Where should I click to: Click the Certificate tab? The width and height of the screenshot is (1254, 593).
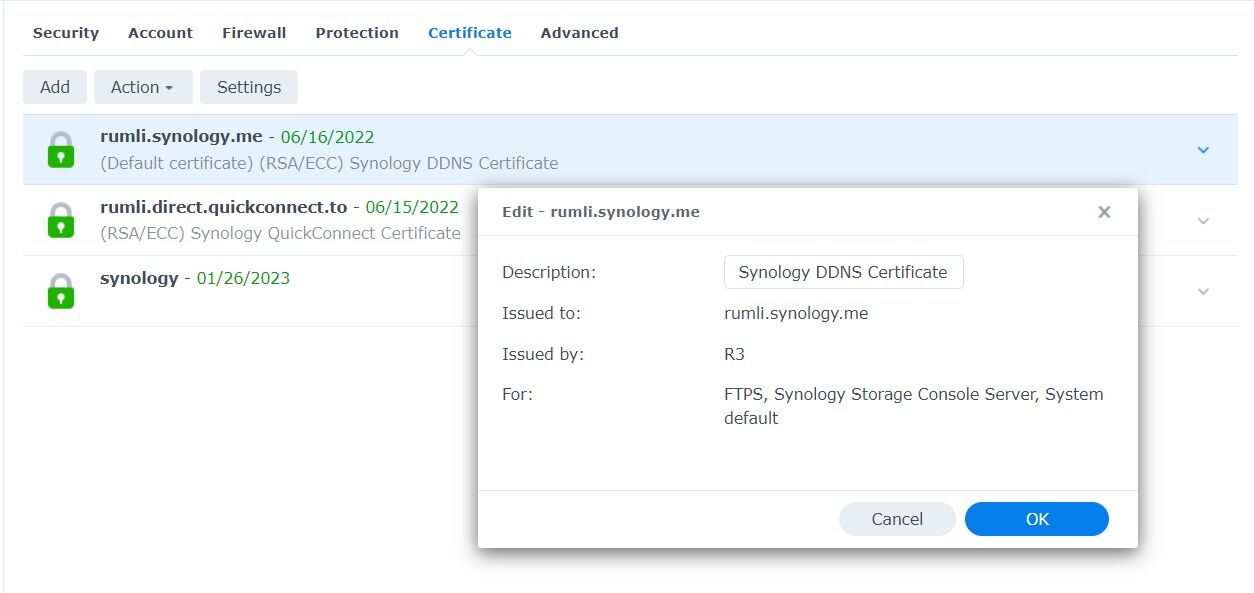point(470,33)
